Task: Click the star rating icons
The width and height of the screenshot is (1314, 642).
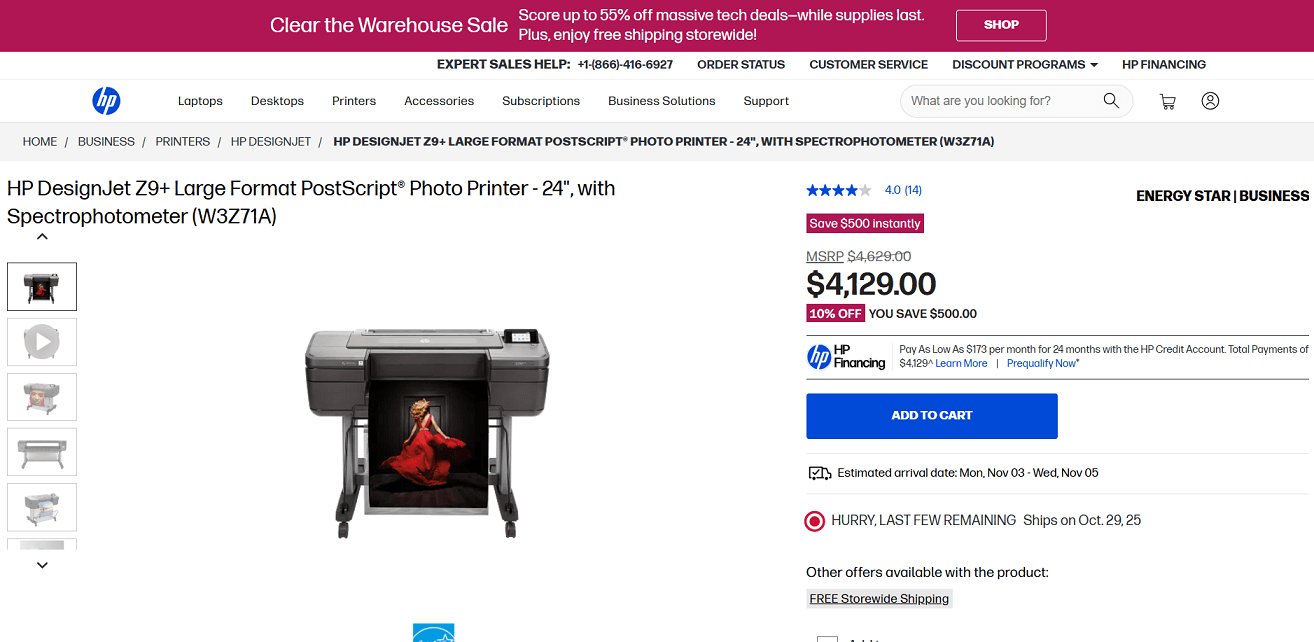Action: click(x=839, y=190)
